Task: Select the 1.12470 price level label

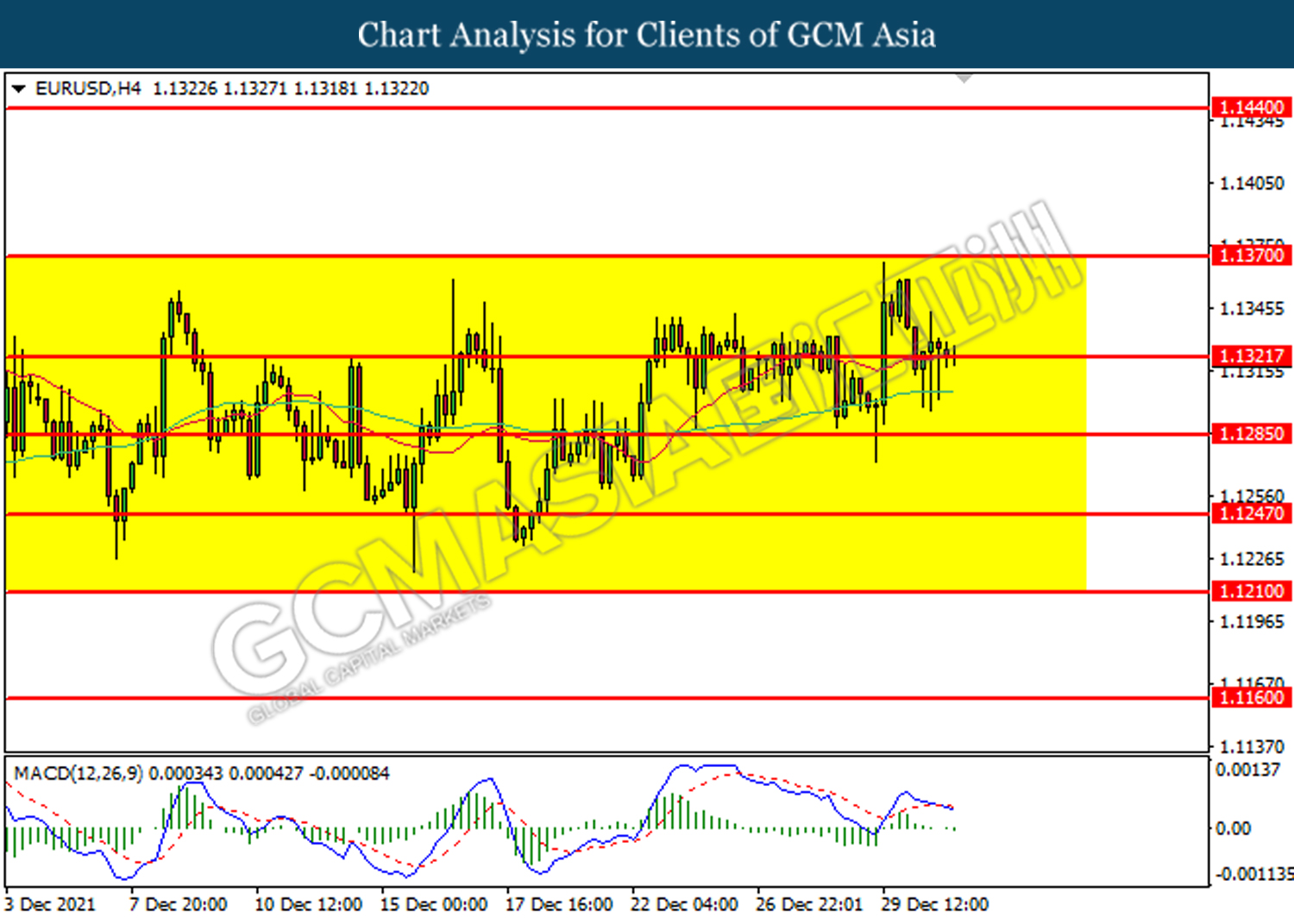Action: click(1251, 514)
